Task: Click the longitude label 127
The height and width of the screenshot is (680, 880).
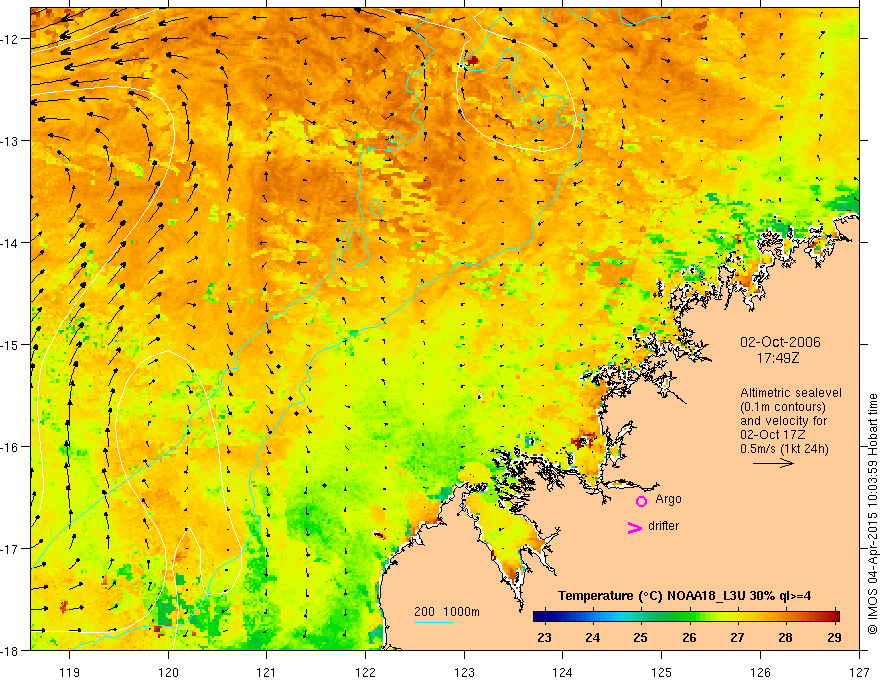Action: pos(859,672)
